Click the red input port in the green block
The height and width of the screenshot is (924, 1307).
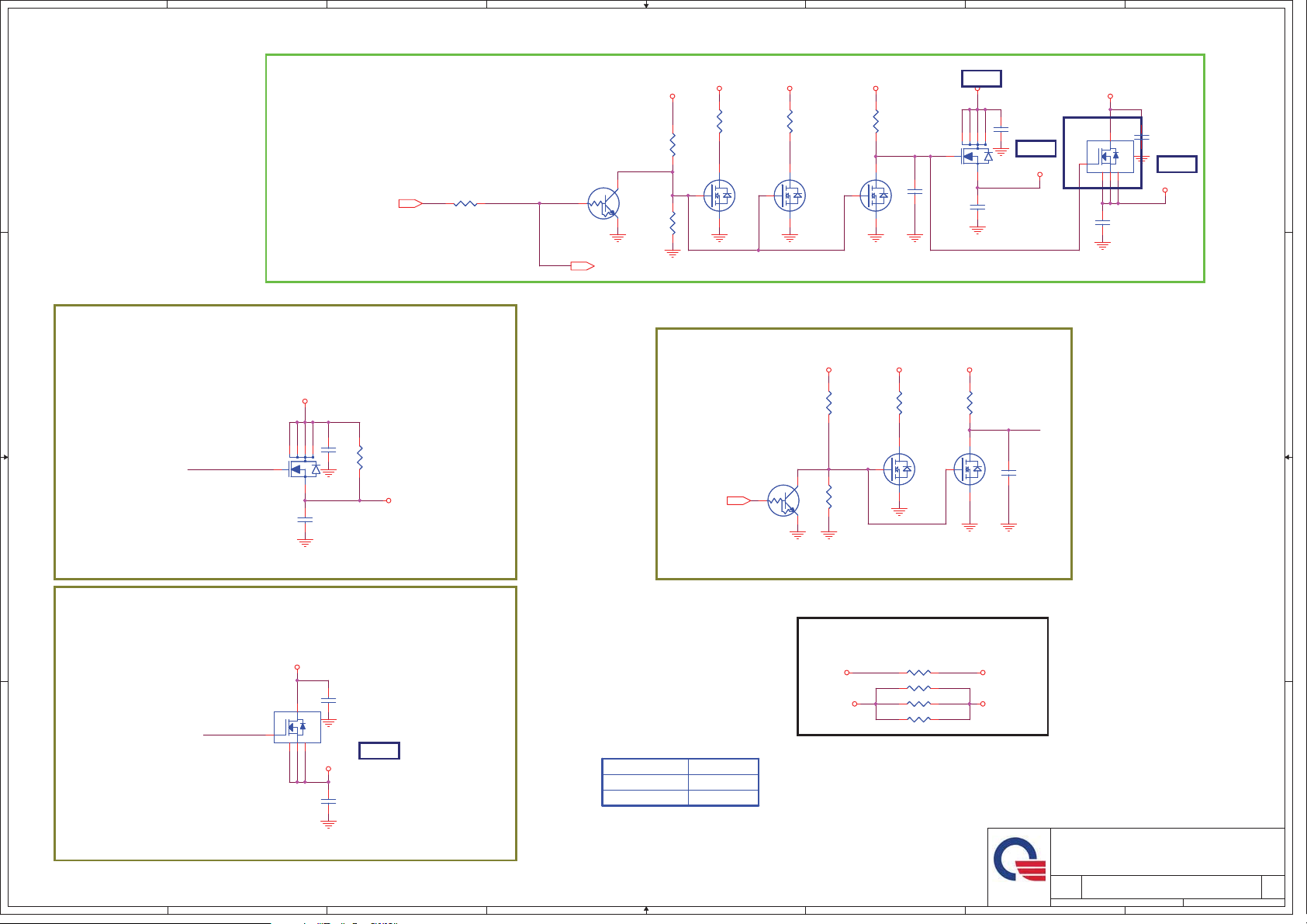click(x=410, y=203)
